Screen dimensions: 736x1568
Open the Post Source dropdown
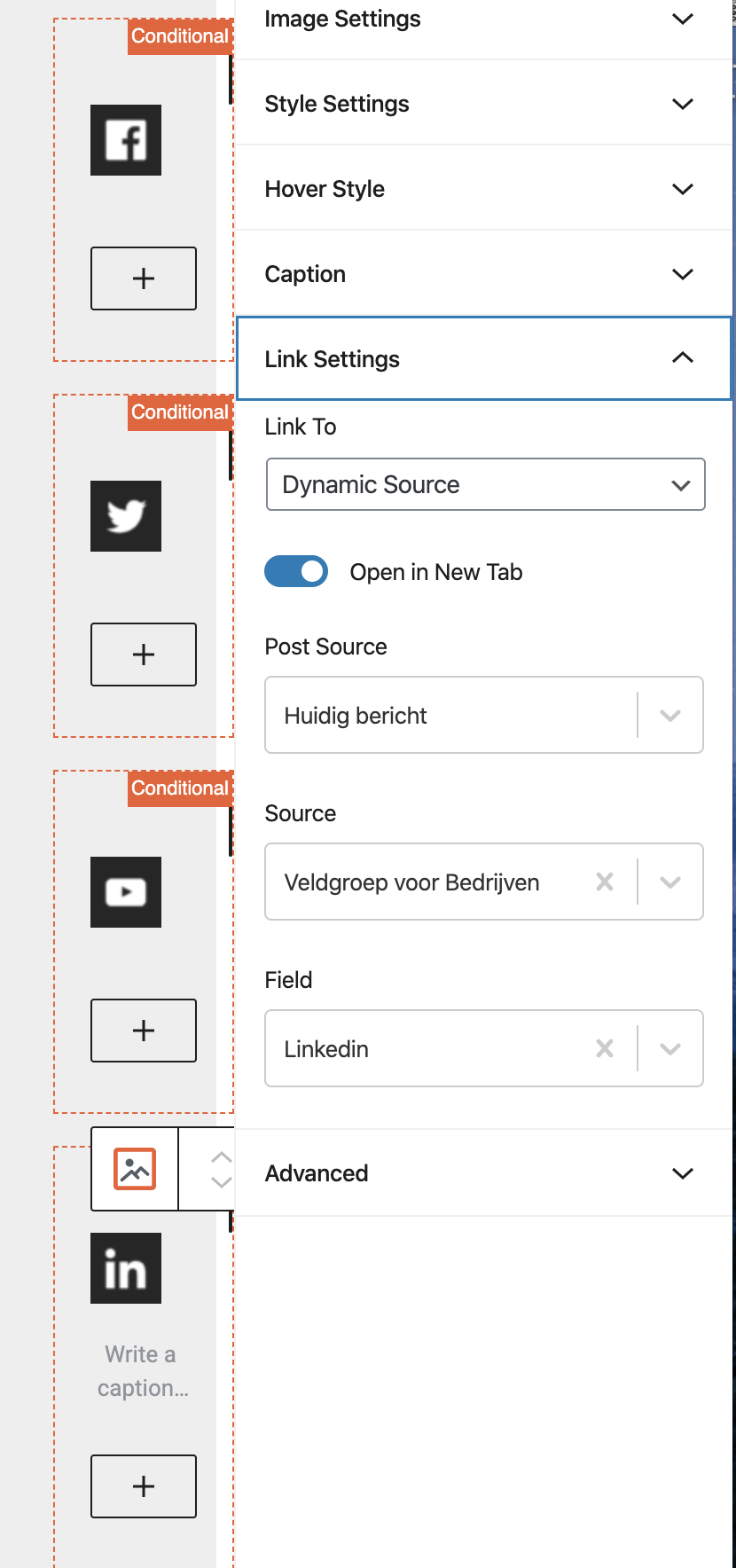(484, 715)
